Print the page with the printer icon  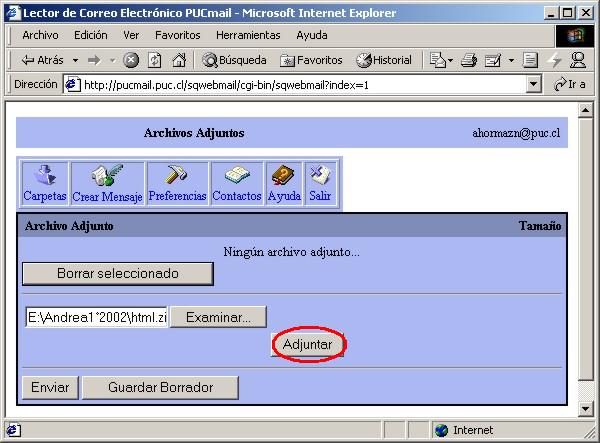(469, 60)
